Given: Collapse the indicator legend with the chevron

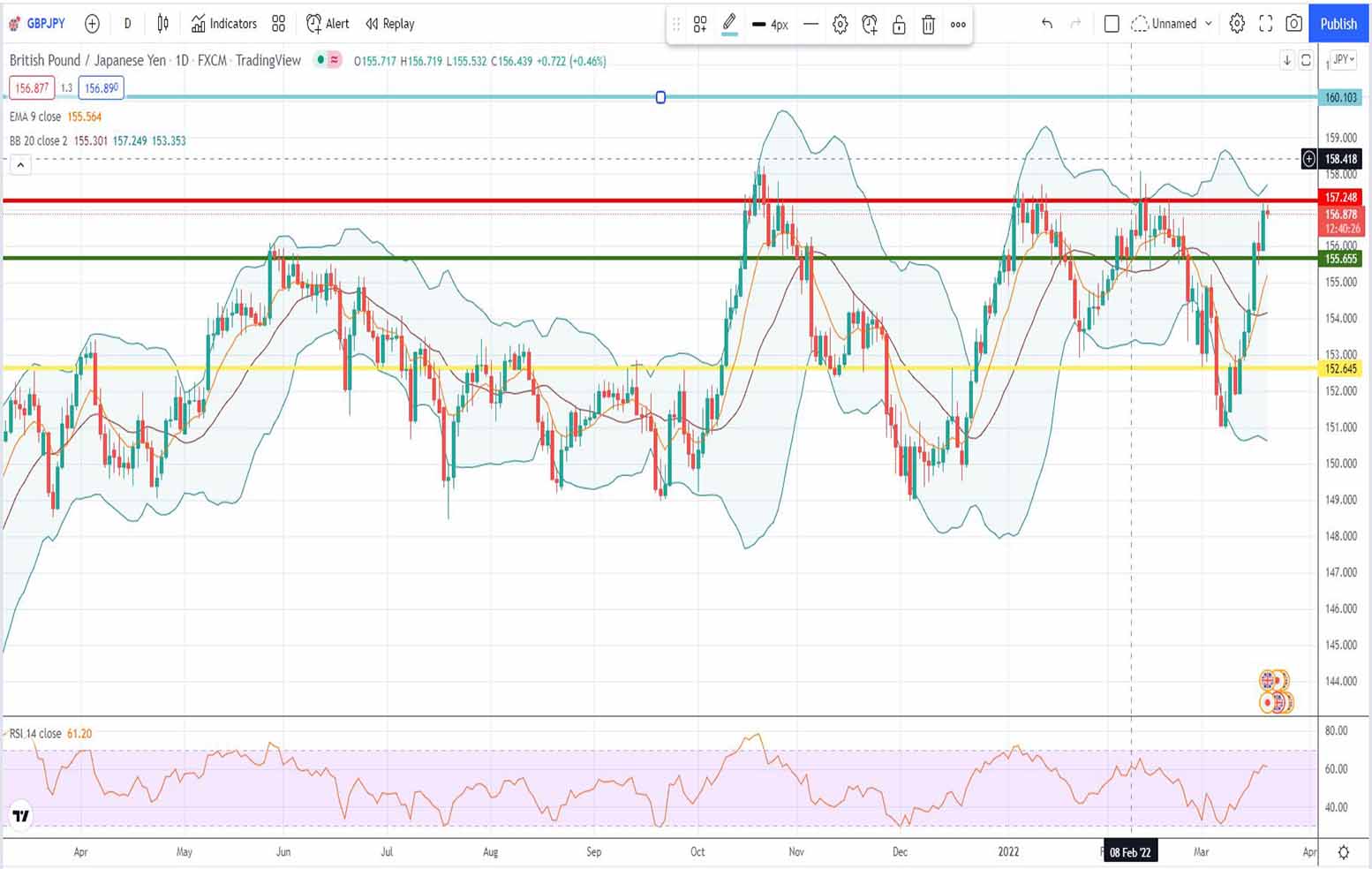Looking at the screenshot, I should point(20,165).
